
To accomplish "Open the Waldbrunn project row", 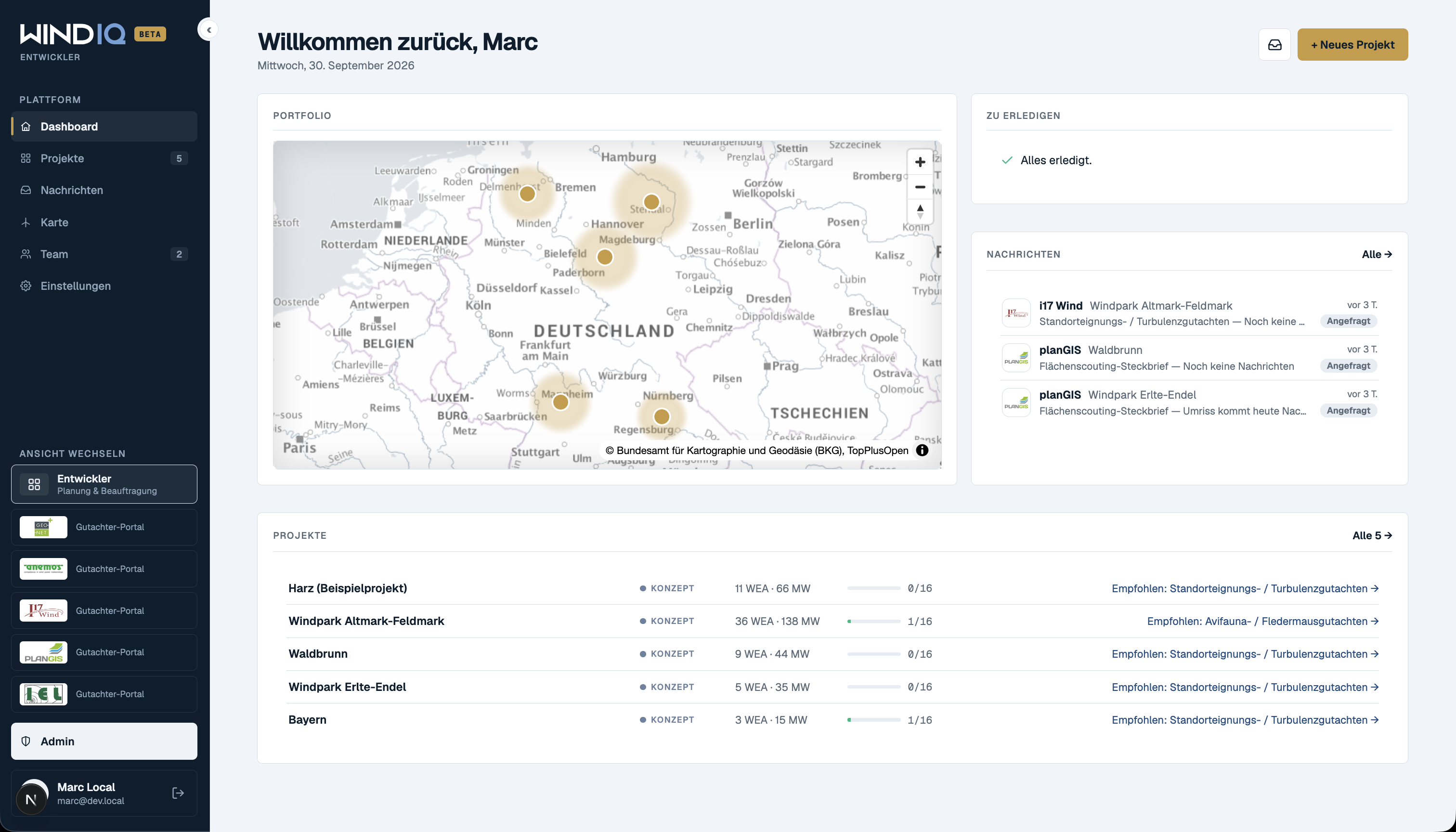I will 832,654.
